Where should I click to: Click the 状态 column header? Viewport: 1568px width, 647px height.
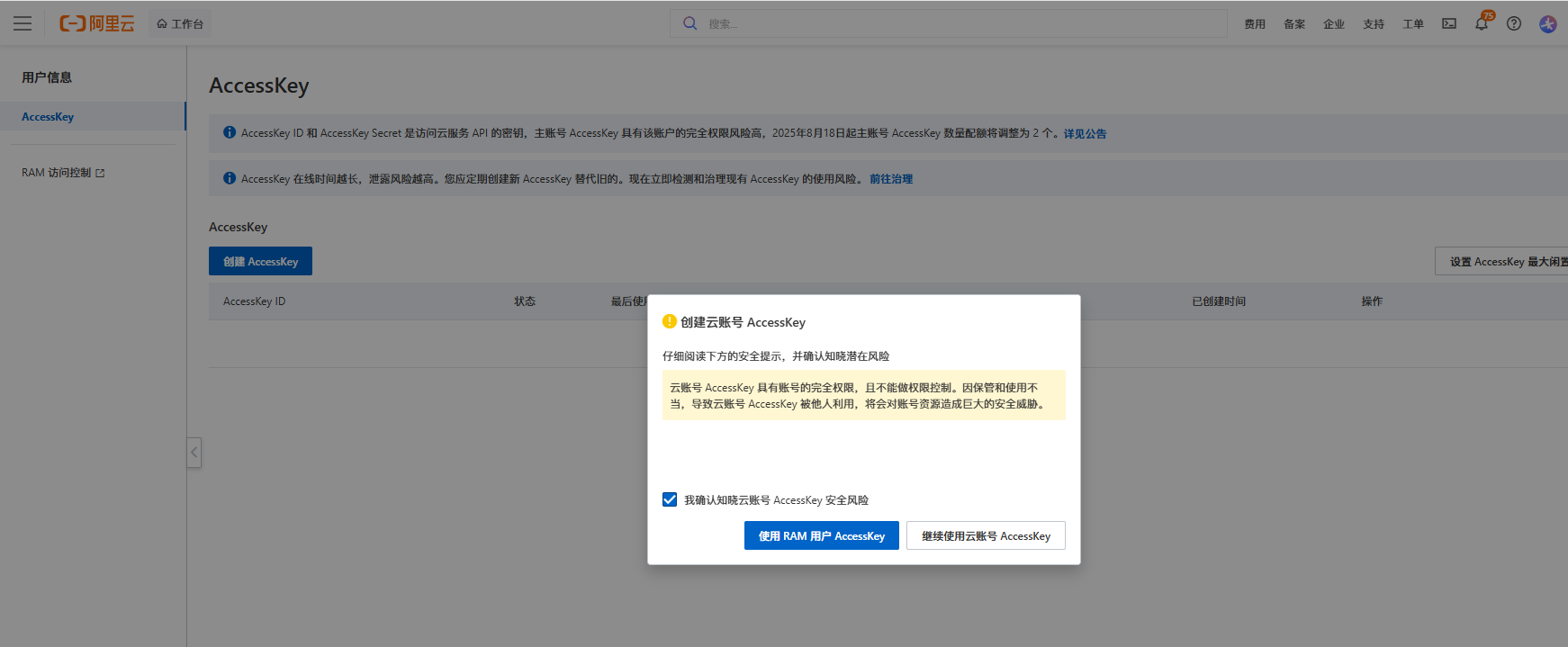point(525,301)
